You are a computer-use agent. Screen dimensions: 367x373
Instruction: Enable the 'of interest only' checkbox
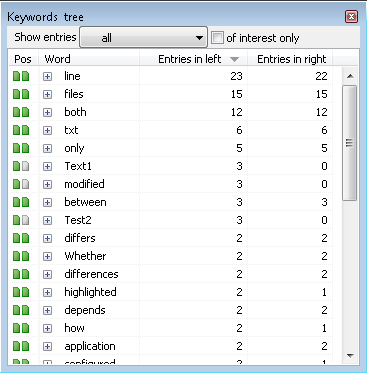(217, 38)
